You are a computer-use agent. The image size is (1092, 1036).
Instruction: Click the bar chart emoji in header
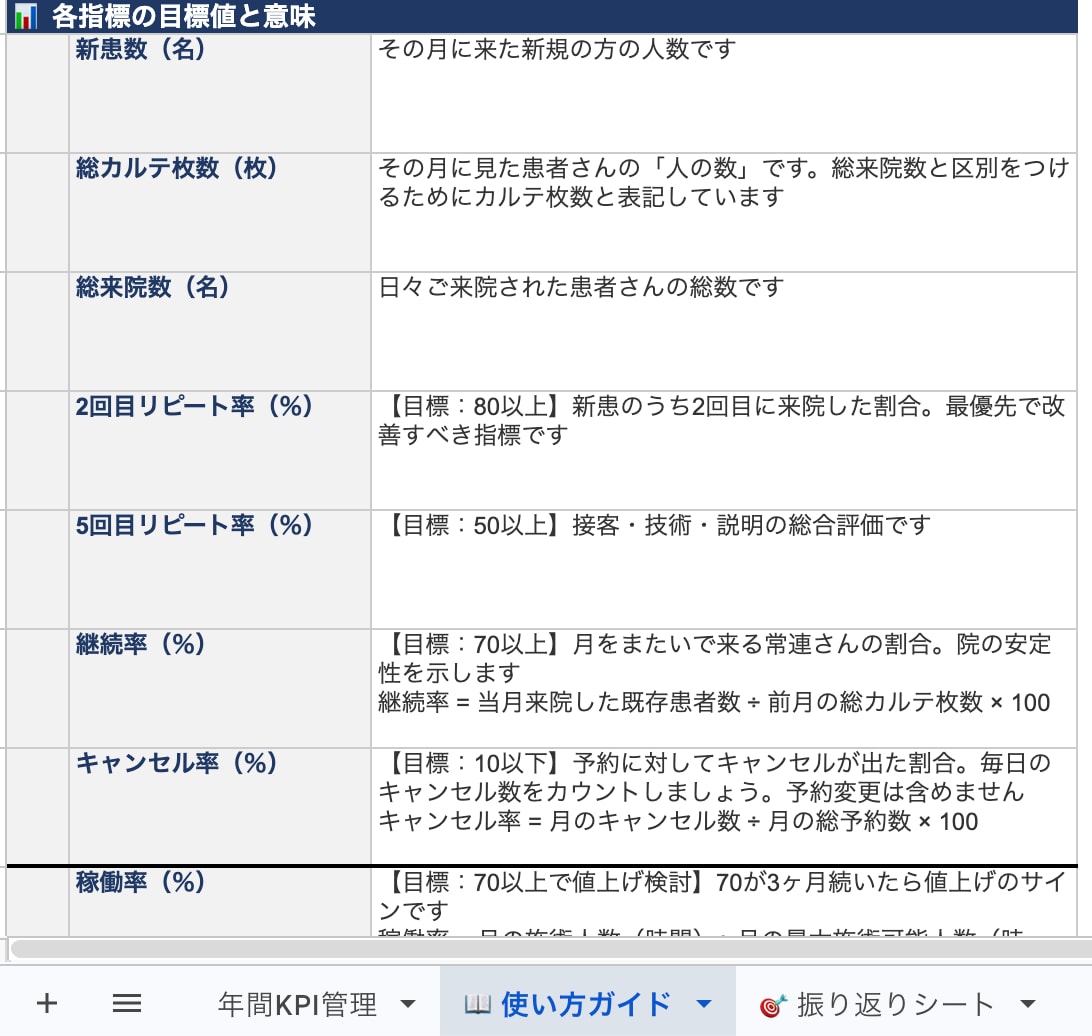[26, 17]
